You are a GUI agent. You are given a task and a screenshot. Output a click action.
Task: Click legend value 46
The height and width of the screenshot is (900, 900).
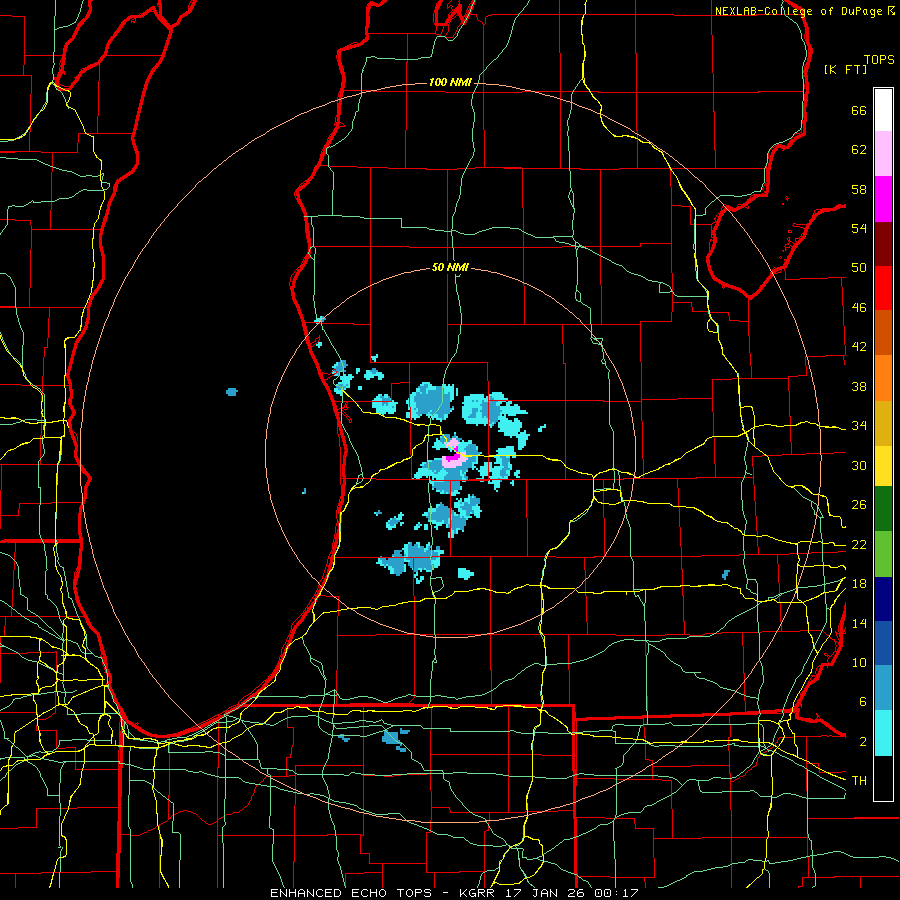[x=859, y=308]
